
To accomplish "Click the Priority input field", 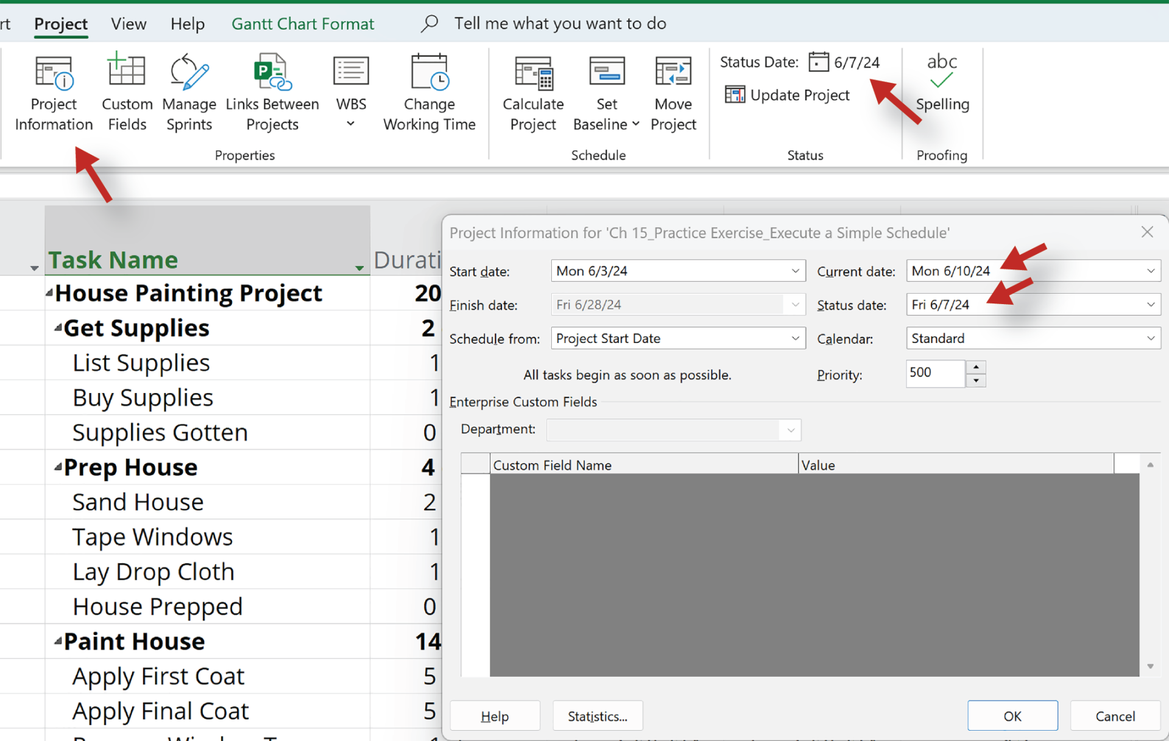I will coord(936,373).
